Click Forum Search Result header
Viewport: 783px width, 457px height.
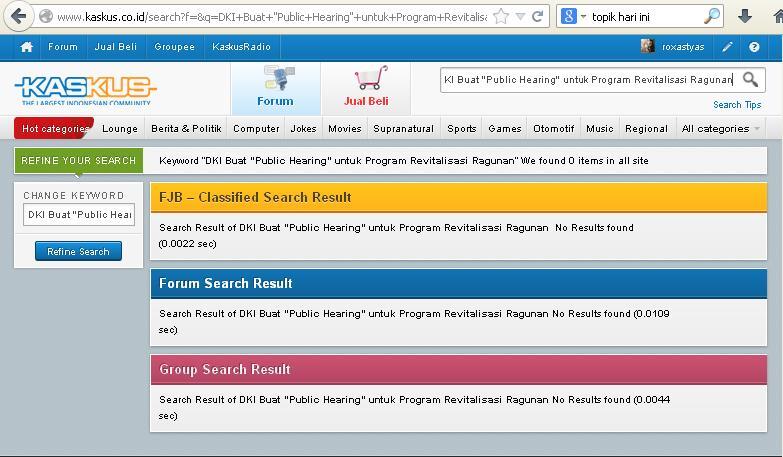(458, 283)
